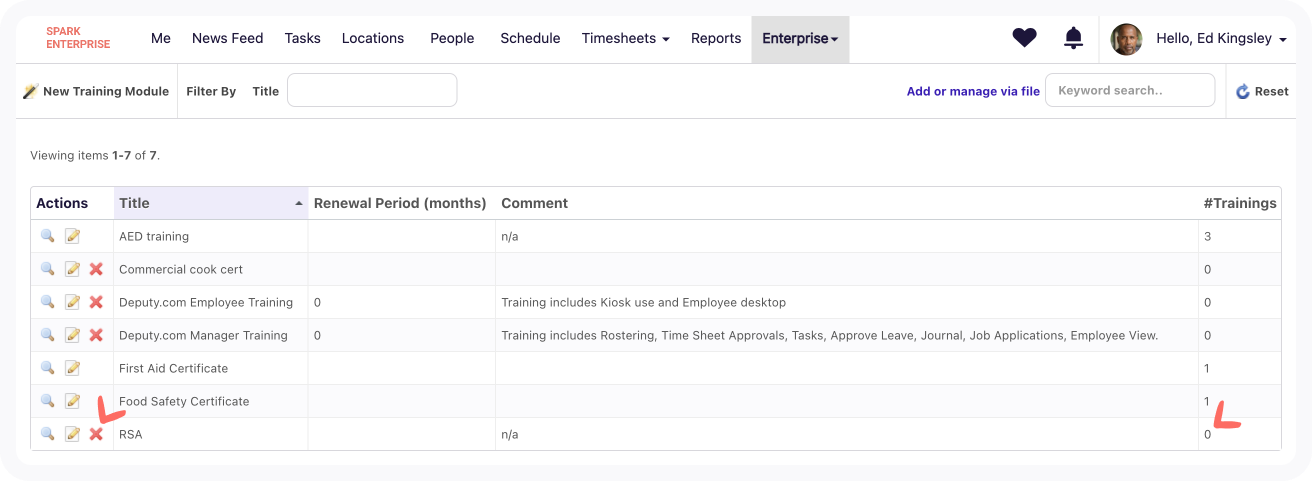This screenshot has height=481, width=1312.
Task: Click comment 'Training includes Kiosk use and Employee desktop'
Action: (644, 302)
